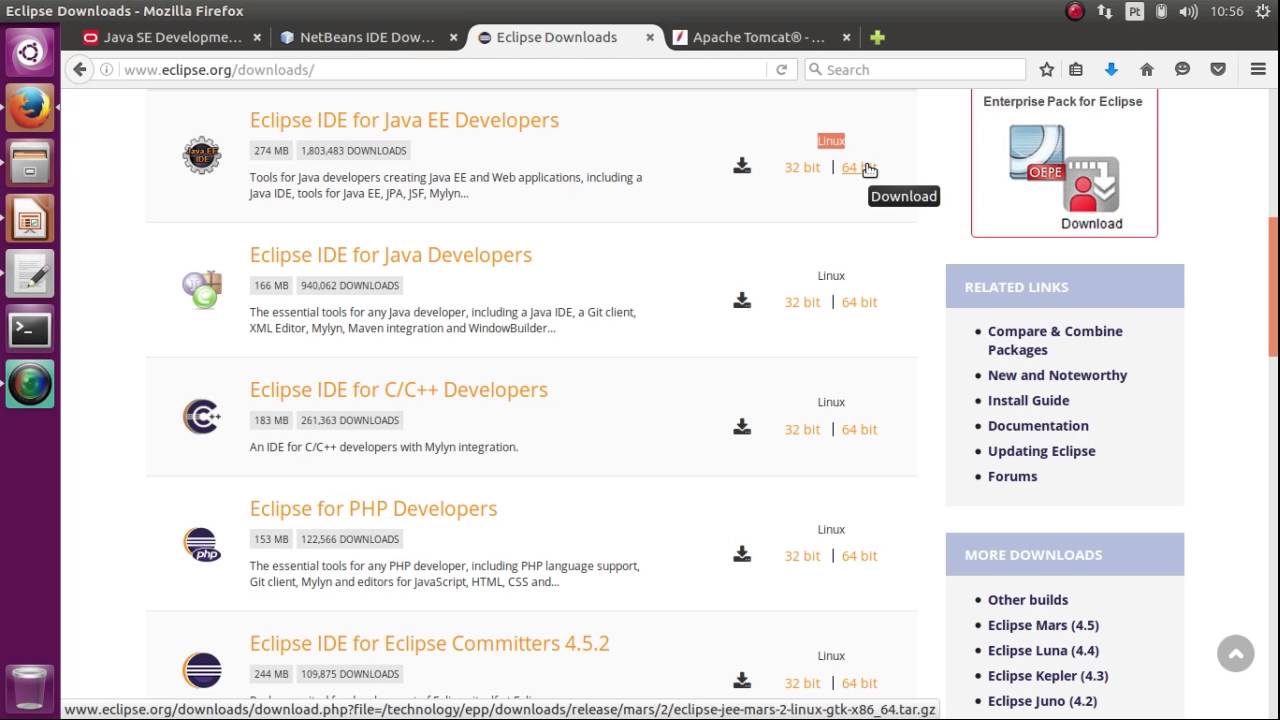Open Eclipse Luna (4.4) link
Viewport: 1280px width, 720px height.
(1043, 650)
